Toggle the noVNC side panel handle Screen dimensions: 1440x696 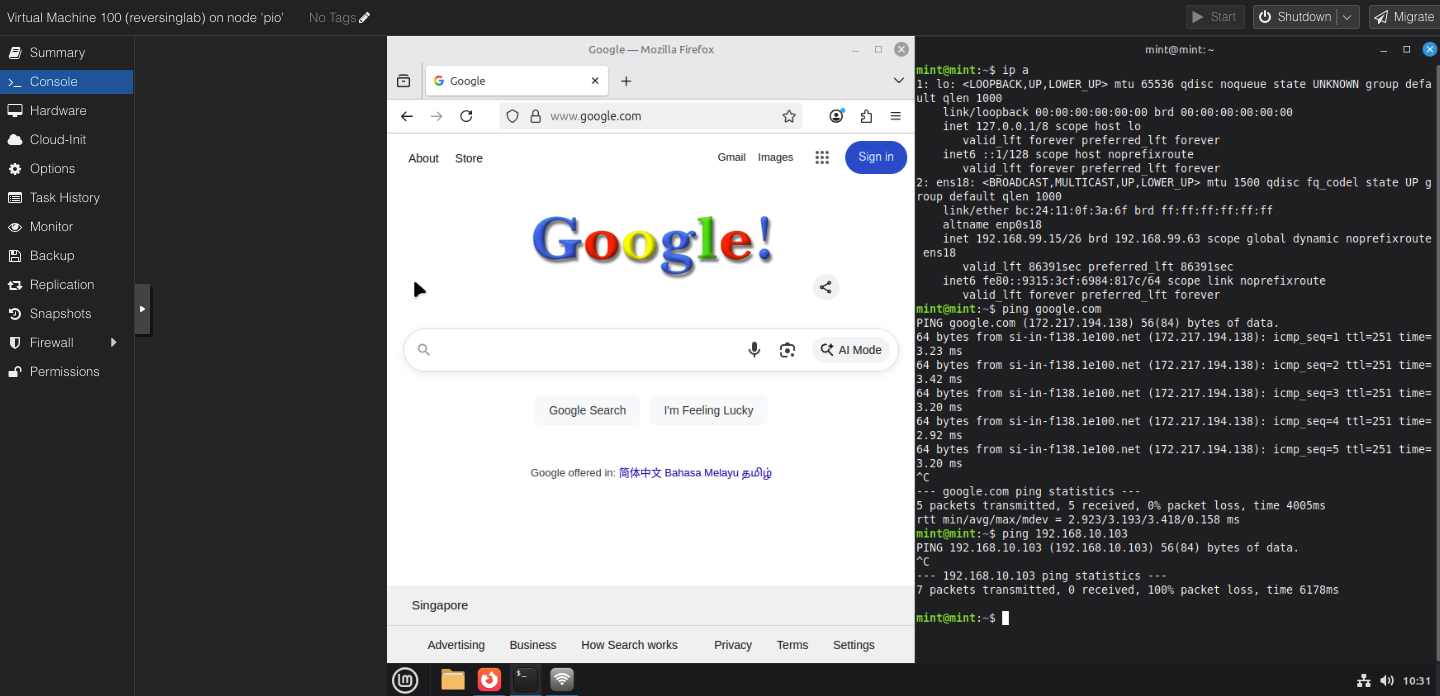(142, 309)
